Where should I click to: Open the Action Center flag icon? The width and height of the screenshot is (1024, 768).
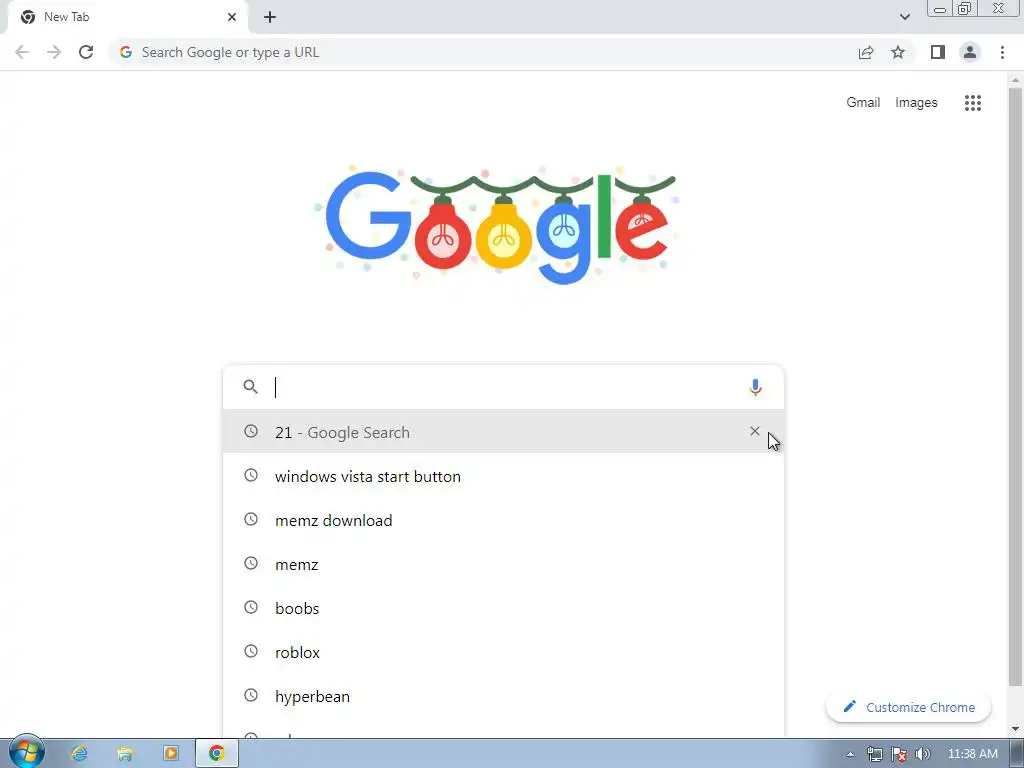[899, 754]
